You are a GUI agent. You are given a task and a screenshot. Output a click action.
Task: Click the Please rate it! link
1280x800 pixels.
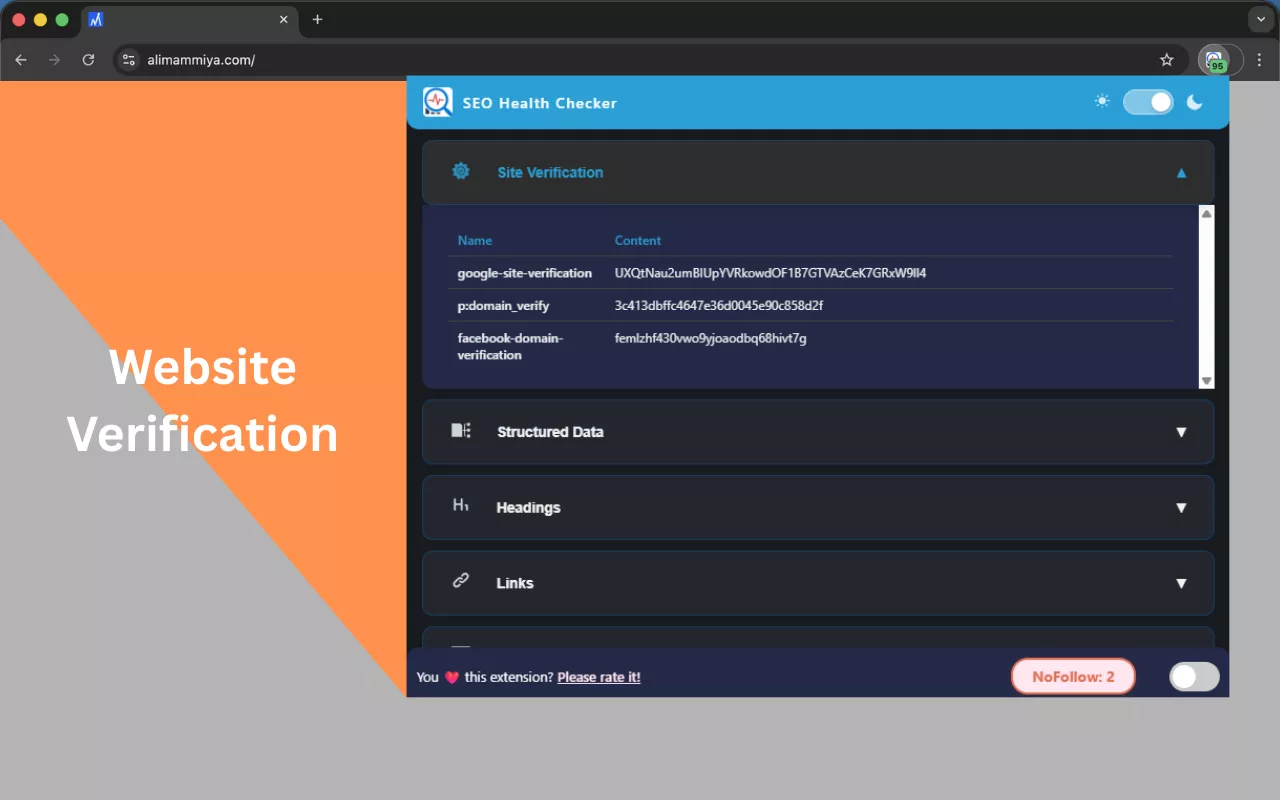tap(598, 677)
